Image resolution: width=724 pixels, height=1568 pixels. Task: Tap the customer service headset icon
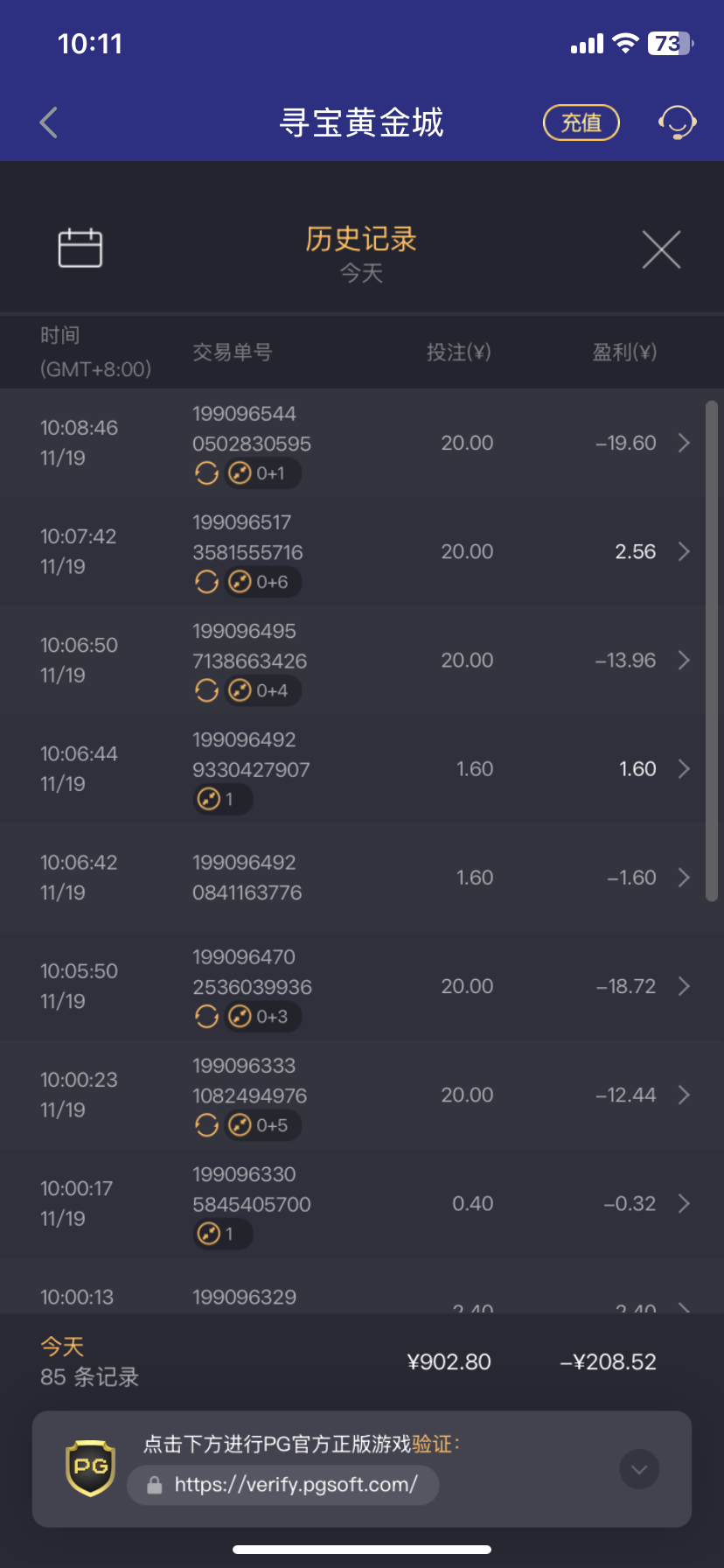tap(677, 122)
